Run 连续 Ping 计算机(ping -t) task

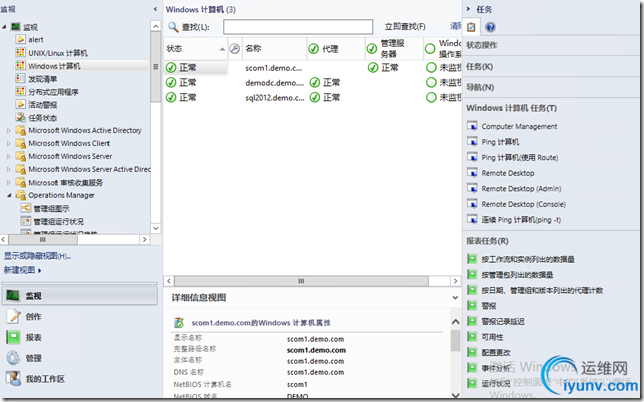click(521, 220)
